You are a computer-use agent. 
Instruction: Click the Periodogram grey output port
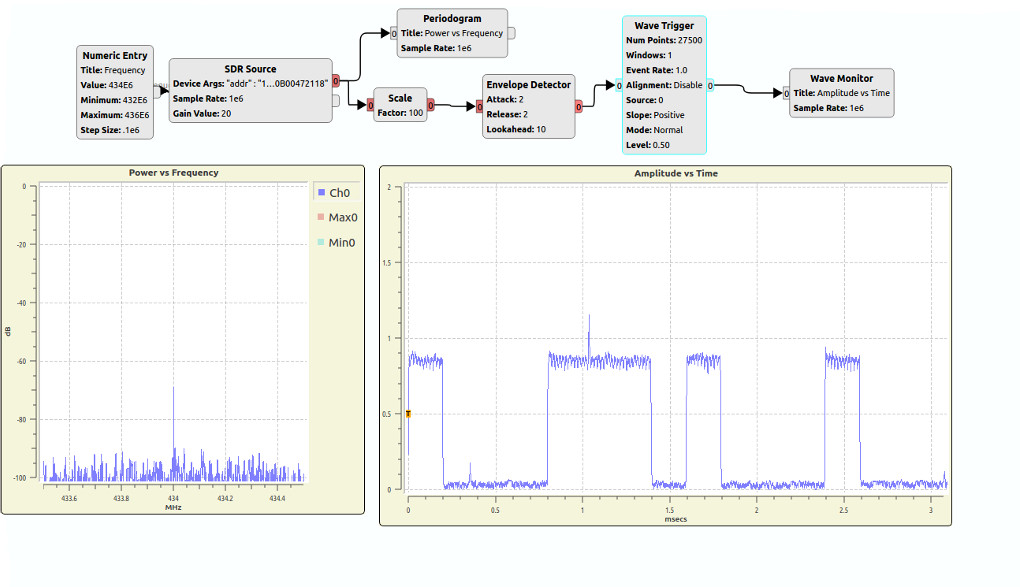[511, 33]
